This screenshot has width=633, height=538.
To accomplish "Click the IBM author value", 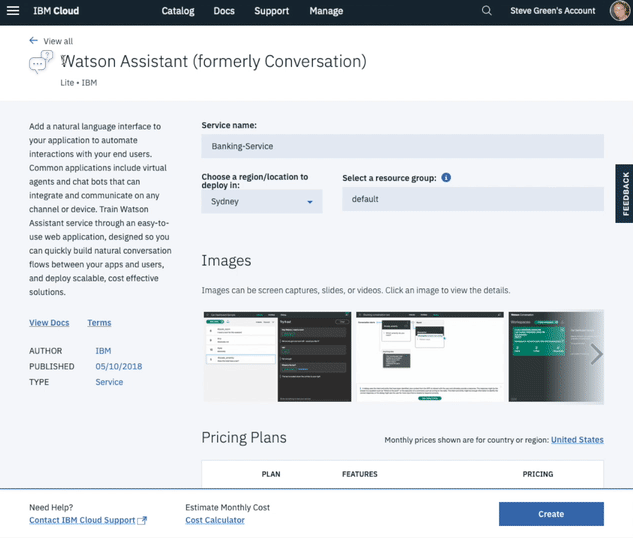I will coord(103,351).
